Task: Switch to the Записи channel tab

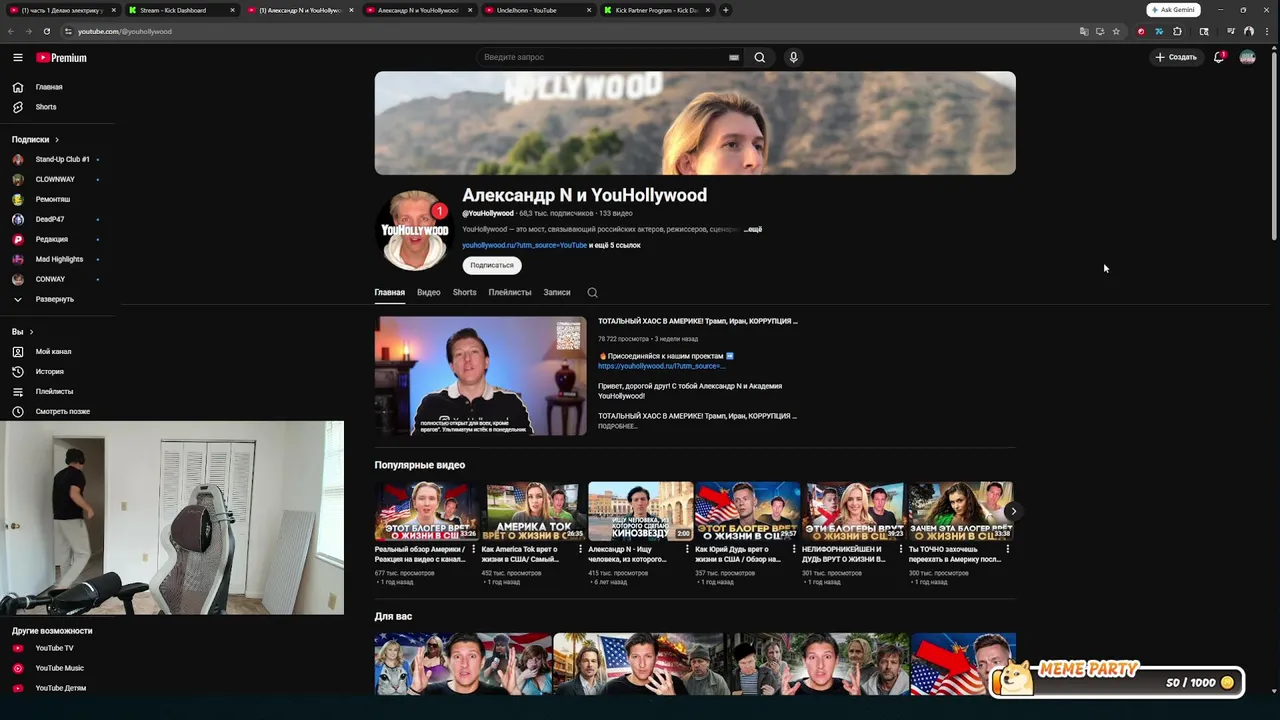Action: point(557,292)
